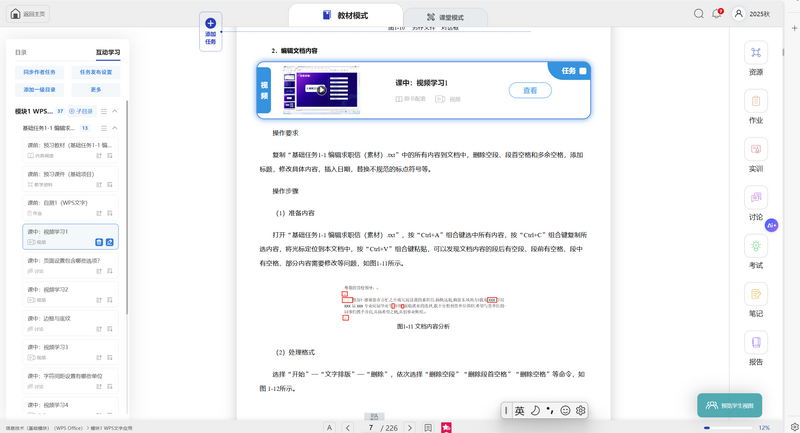This screenshot has width=800, height=433.
Task: Open the notifications bell
Action: 717,14
